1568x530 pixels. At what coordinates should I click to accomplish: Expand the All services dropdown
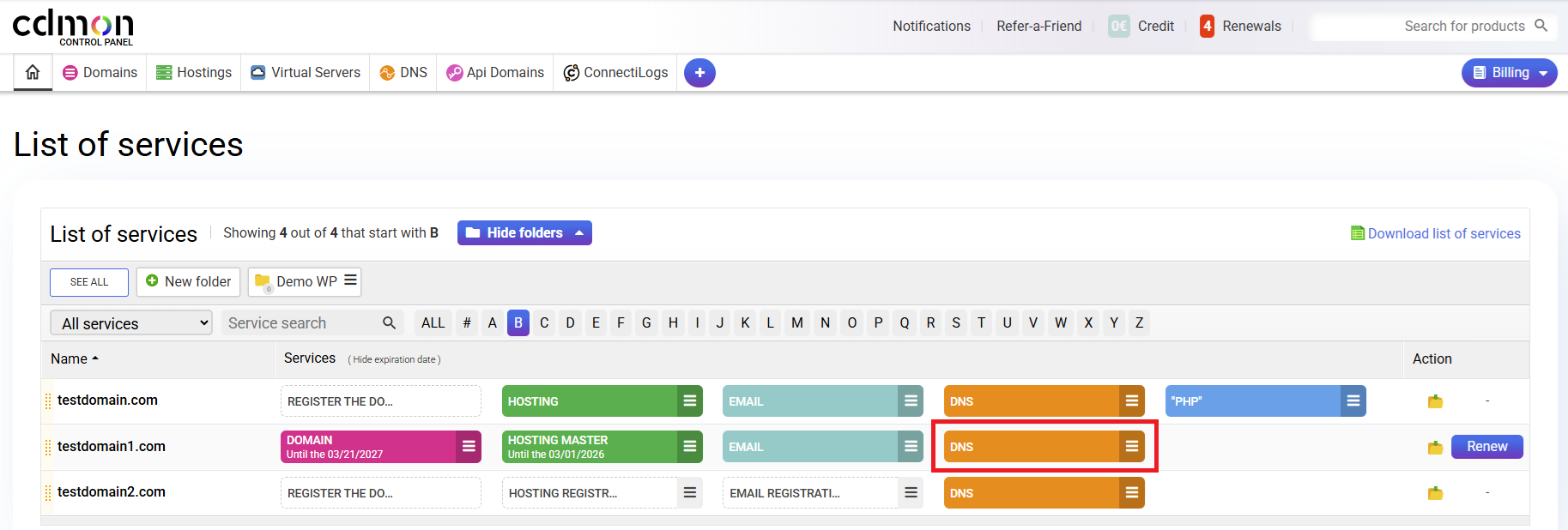(x=131, y=323)
